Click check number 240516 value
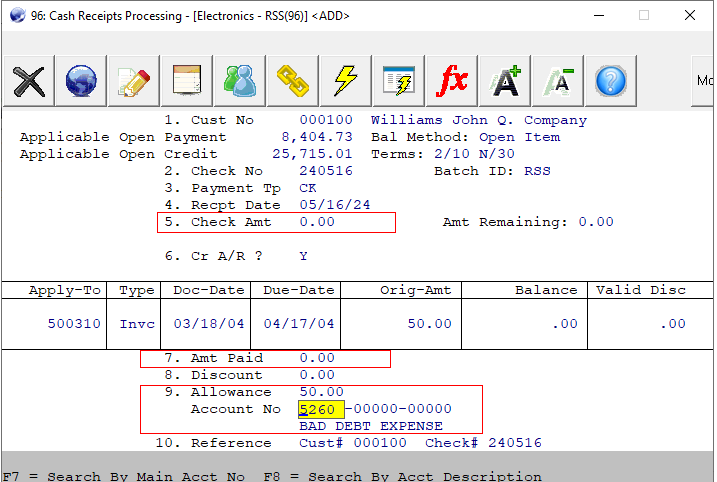Image resolution: width=717 pixels, height=482 pixels. (x=326, y=171)
